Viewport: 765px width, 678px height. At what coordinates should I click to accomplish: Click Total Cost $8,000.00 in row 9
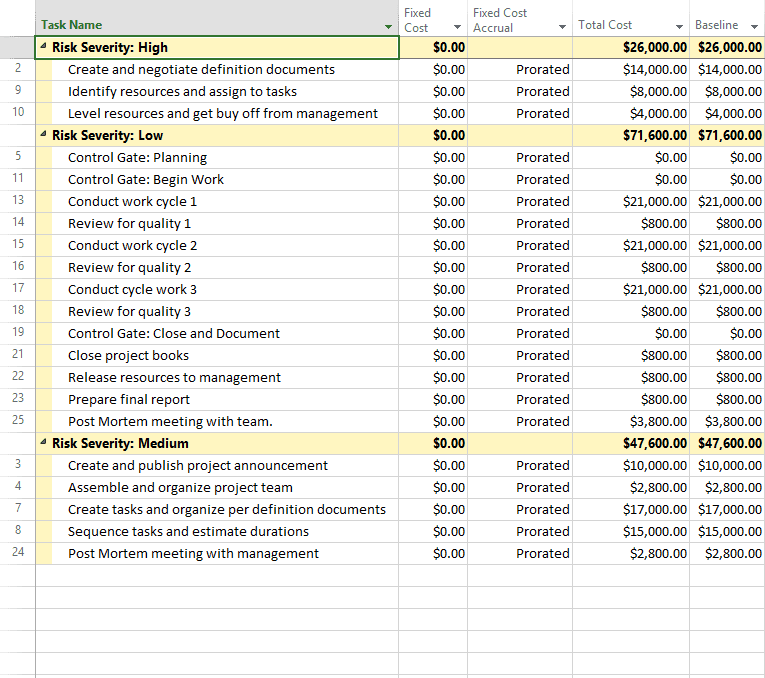click(658, 91)
